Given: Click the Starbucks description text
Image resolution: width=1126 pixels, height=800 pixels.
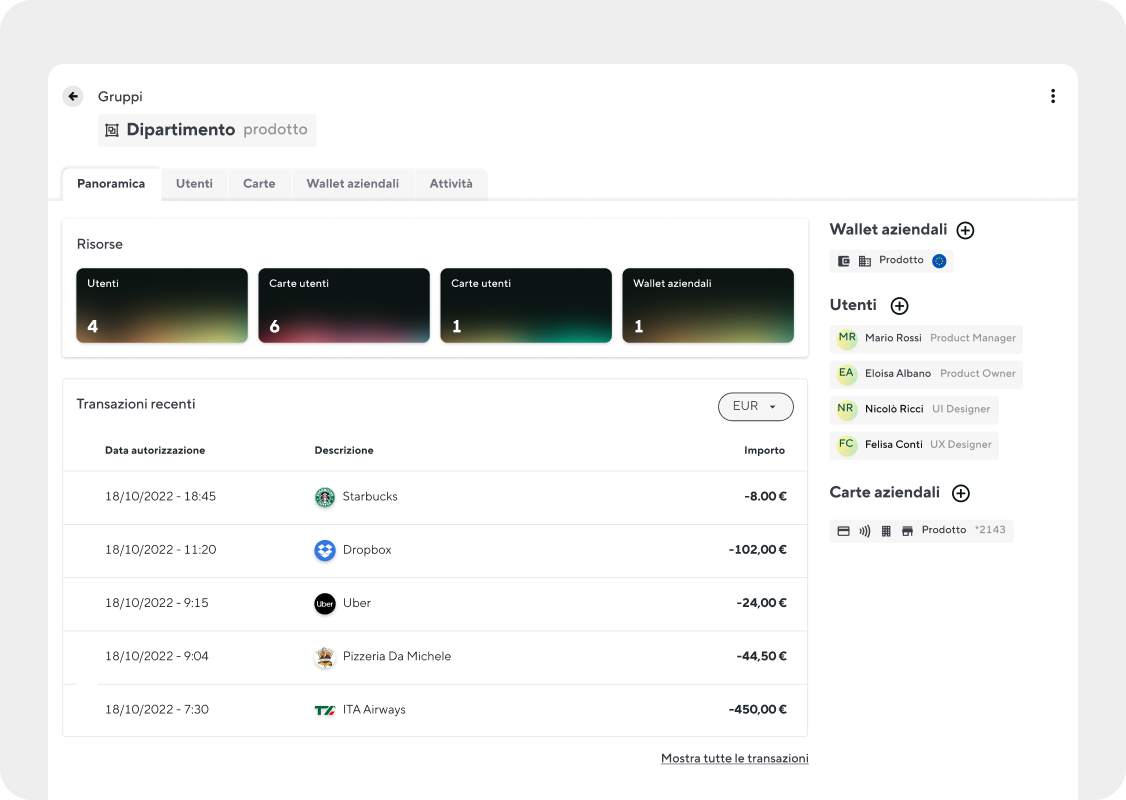Looking at the screenshot, I should coord(370,496).
